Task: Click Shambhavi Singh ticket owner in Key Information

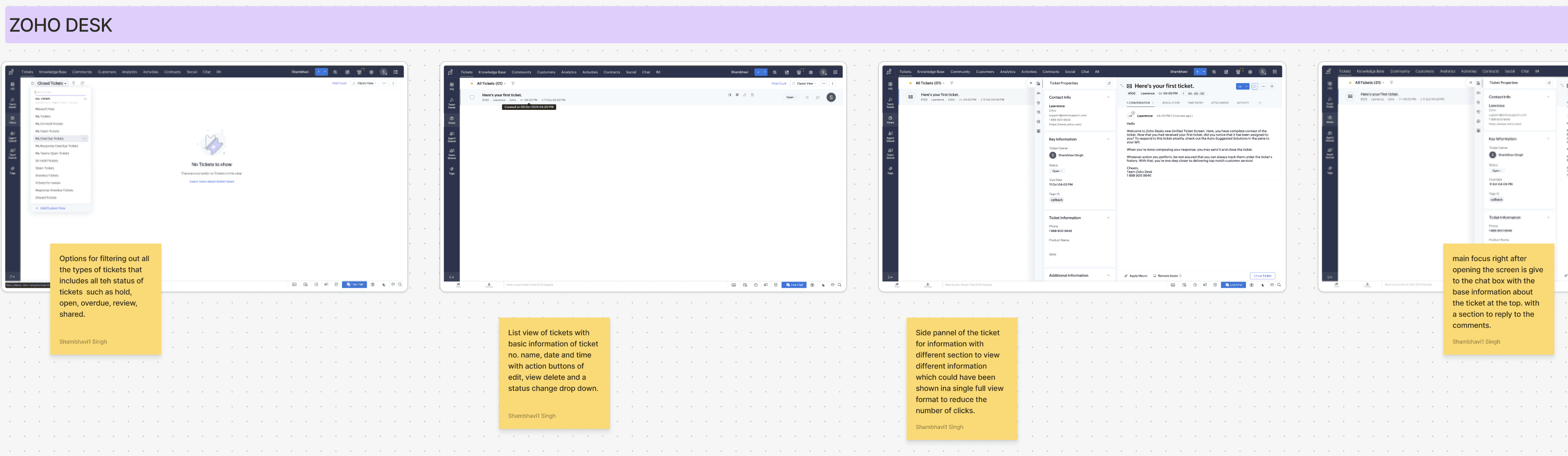Action: click(1066, 155)
